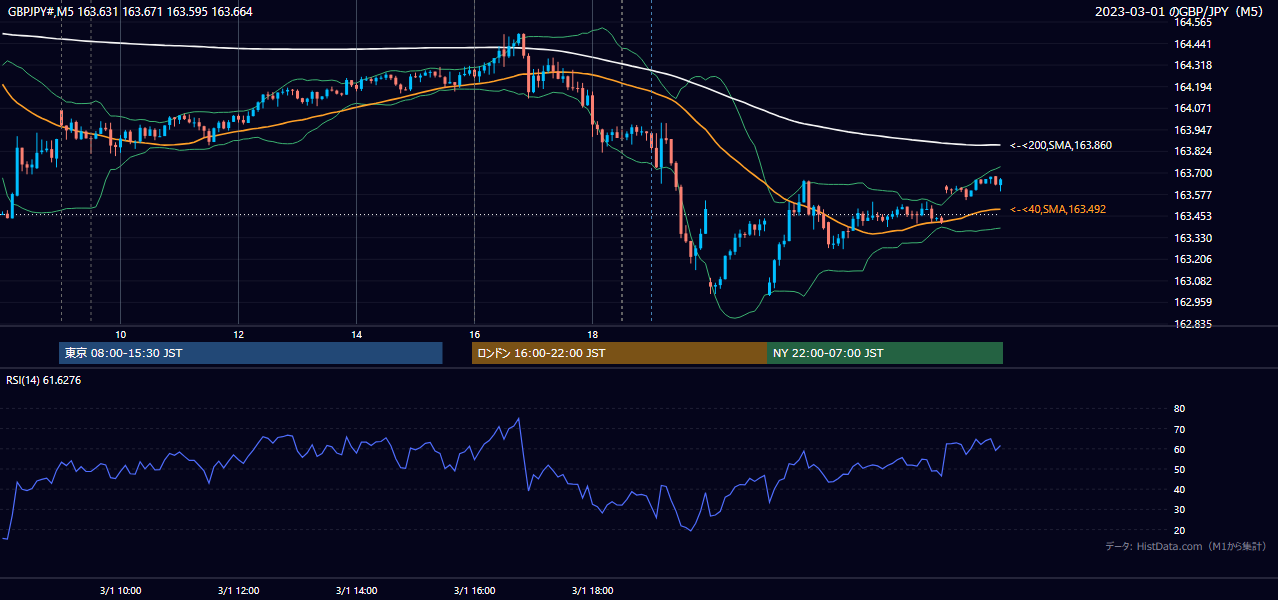Click the 164.318 price axis label
The image size is (1278, 600).
tap(1193, 65)
